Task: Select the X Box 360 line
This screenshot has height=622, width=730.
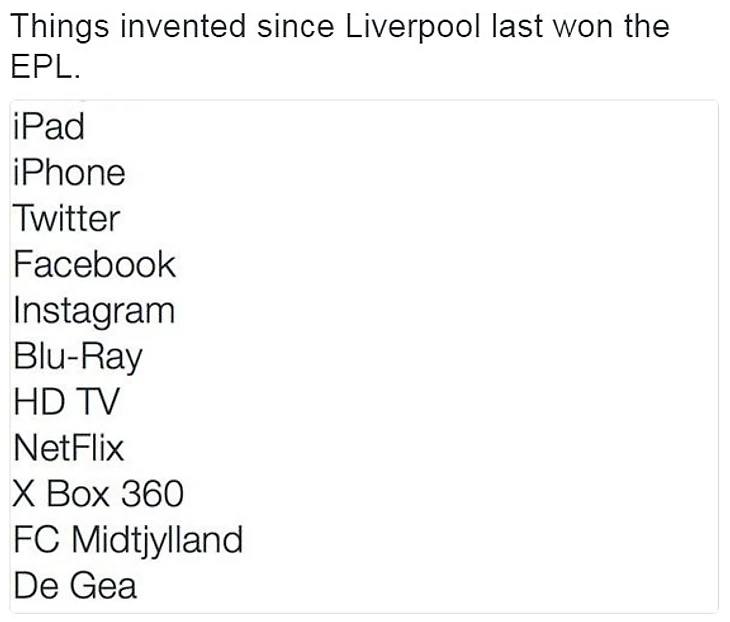Action: pyautogui.click(x=98, y=493)
